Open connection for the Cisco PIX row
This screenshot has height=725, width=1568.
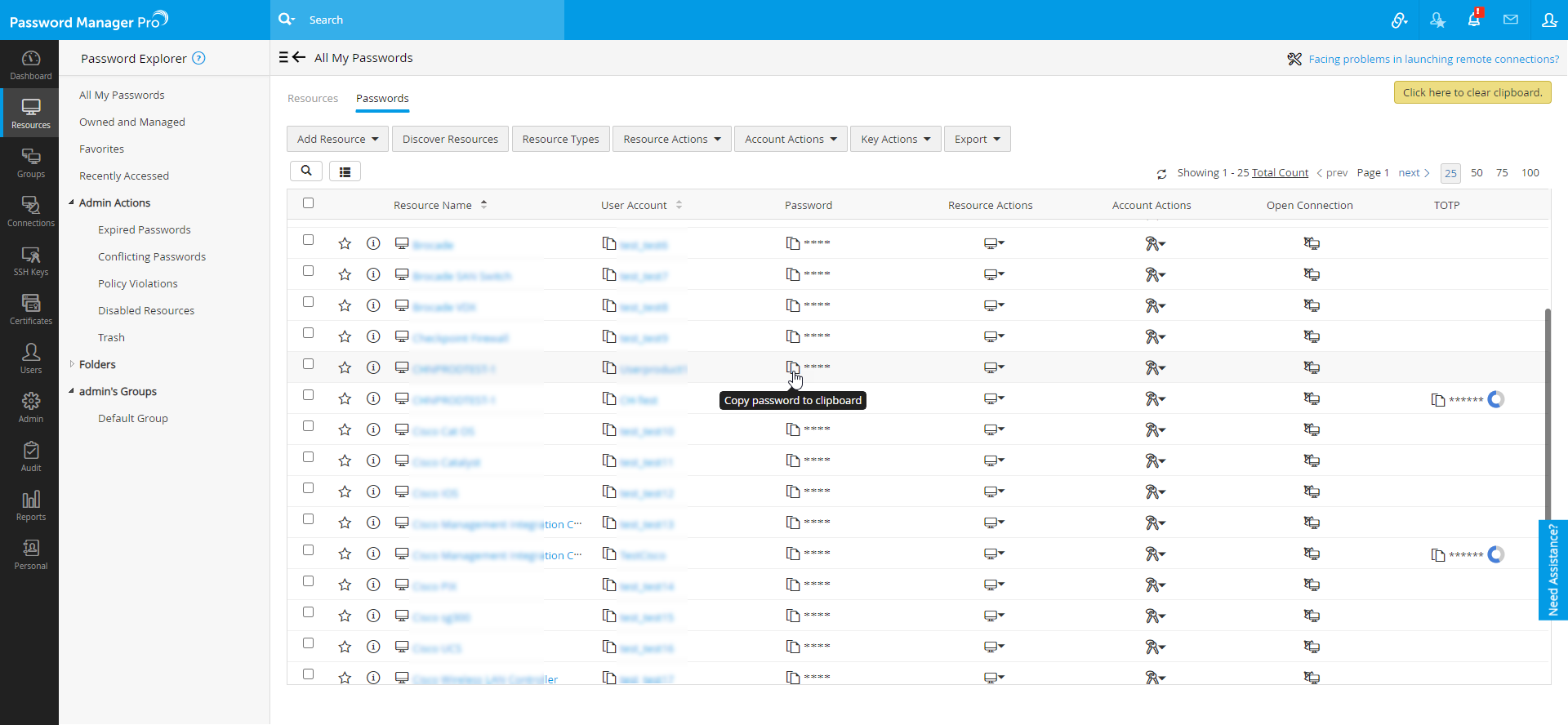pyautogui.click(x=1312, y=585)
